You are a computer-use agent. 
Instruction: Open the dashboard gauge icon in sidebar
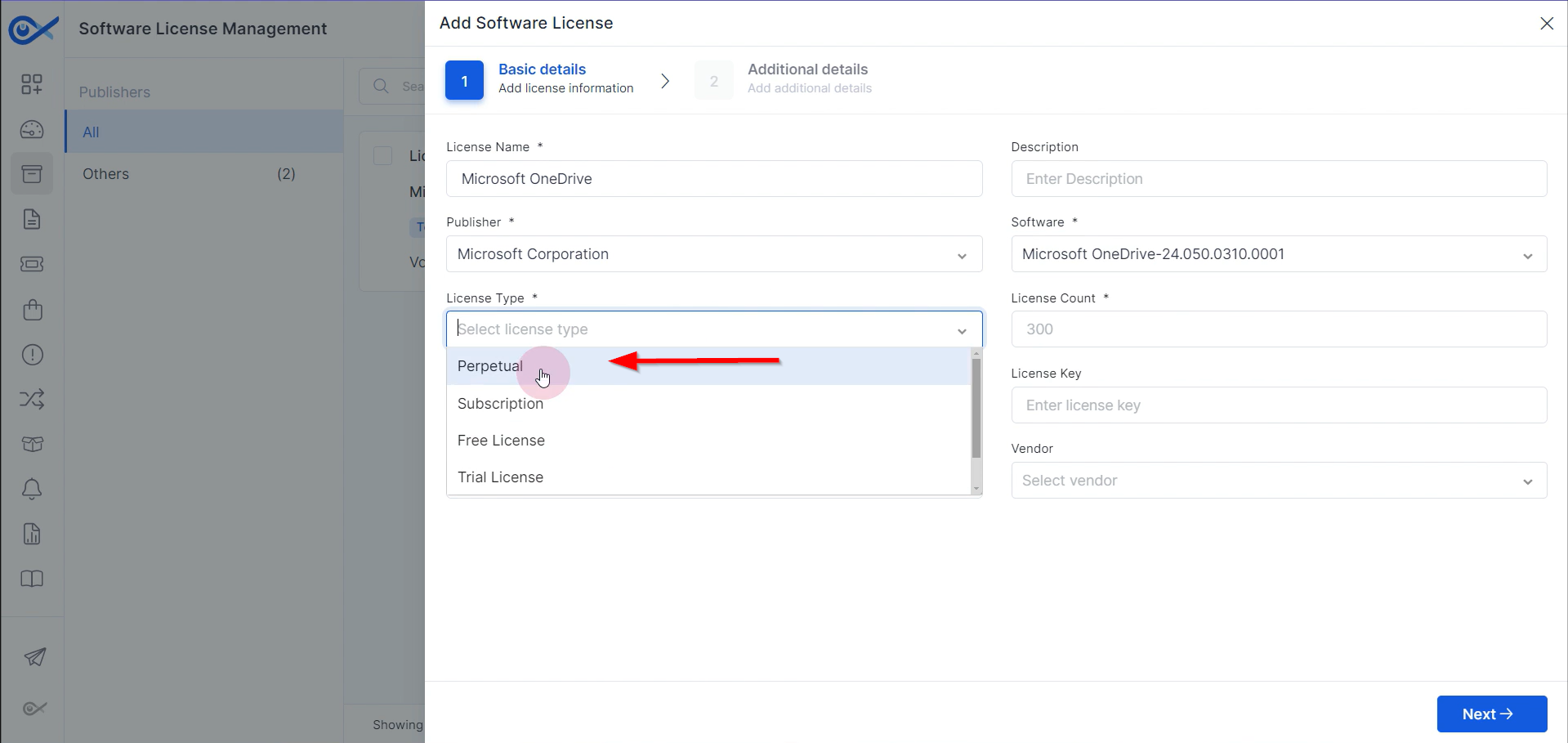[32, 129]
